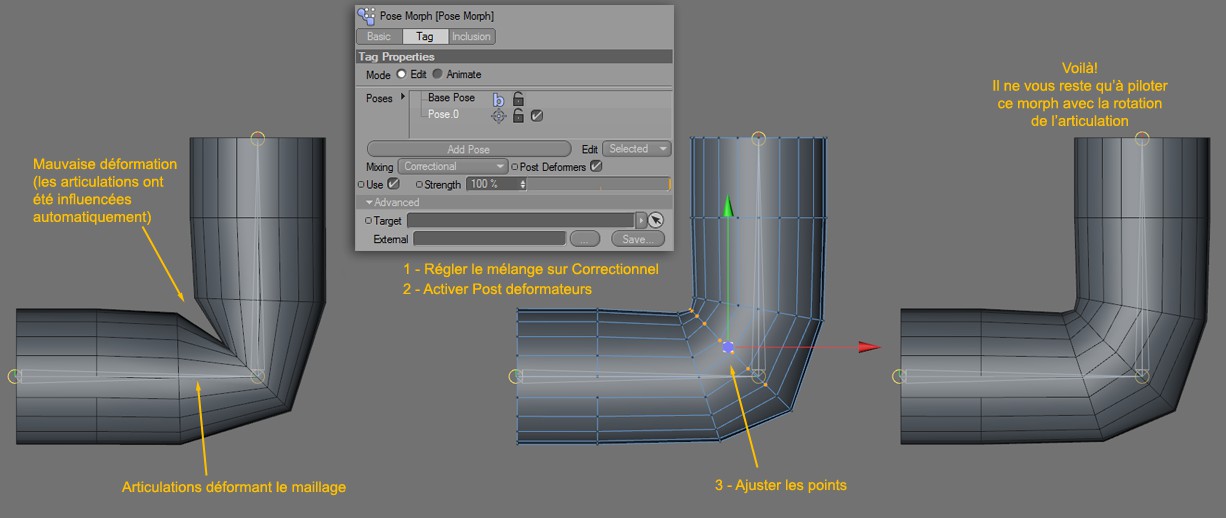Click the Base Pose lock icon
The width and height of the screenshot is (1226, 518).
click(x=518, y=98)
